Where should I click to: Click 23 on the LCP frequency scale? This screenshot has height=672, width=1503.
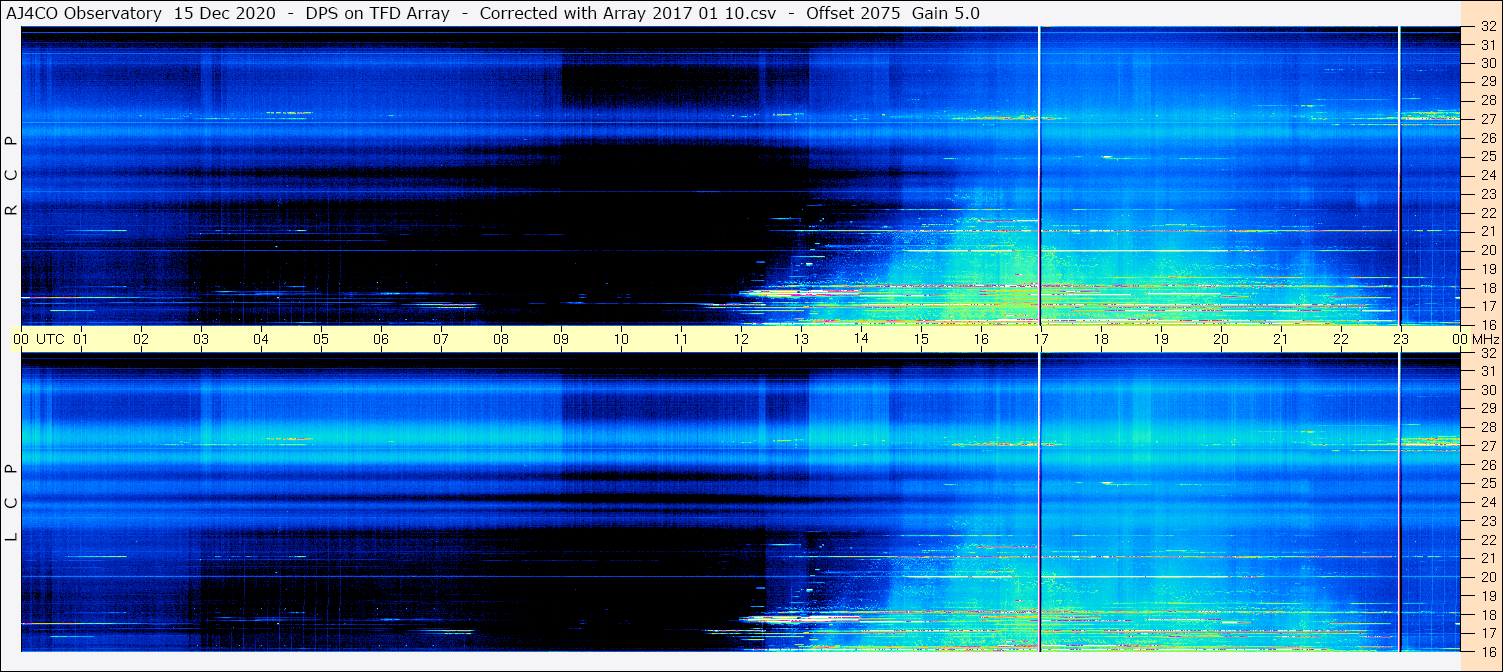pyautogui.click(x=1487, y=521)
